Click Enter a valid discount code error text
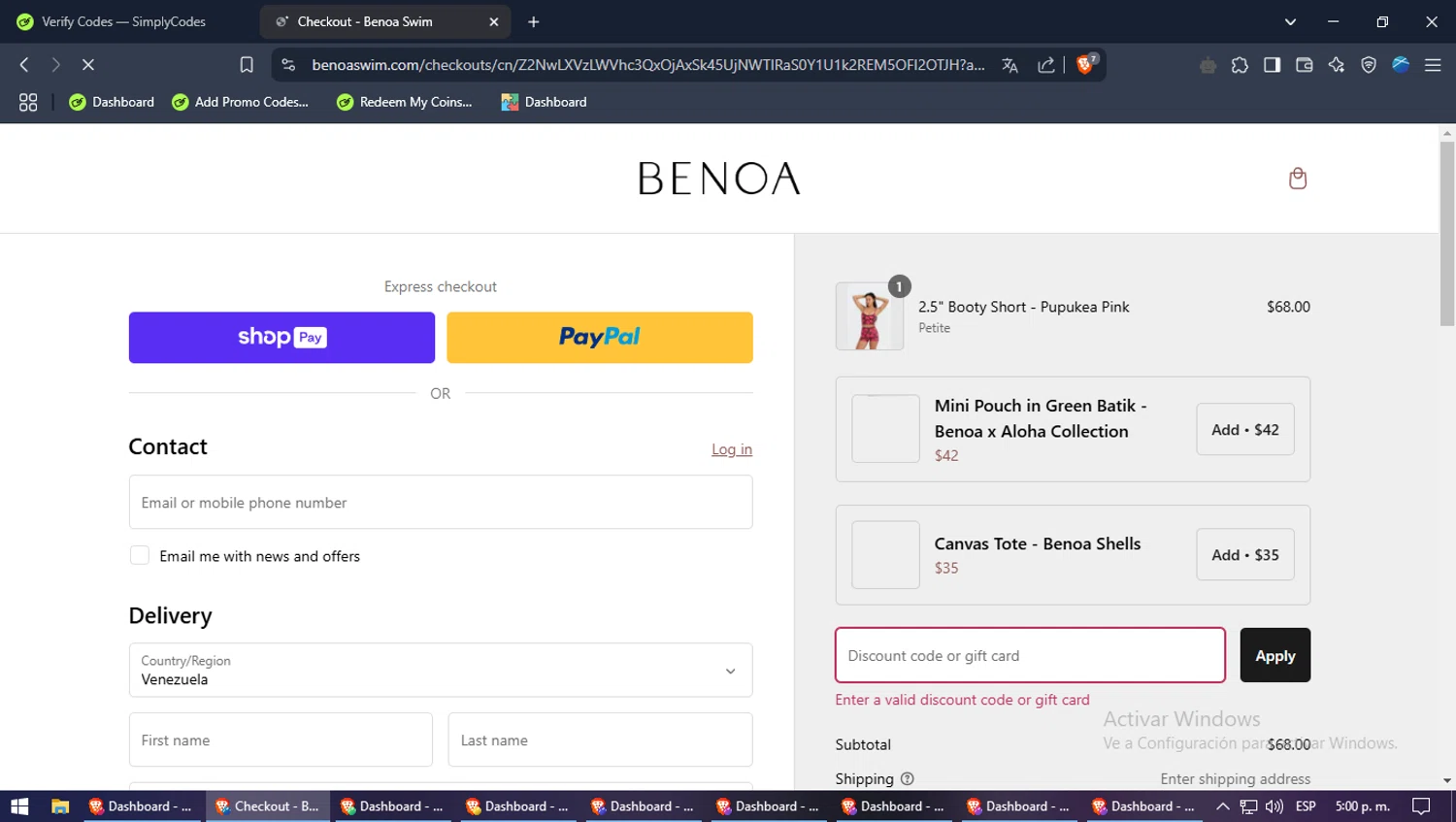Image resolution: width=1456 pixels, height=822 pixels. coord(962,700)
